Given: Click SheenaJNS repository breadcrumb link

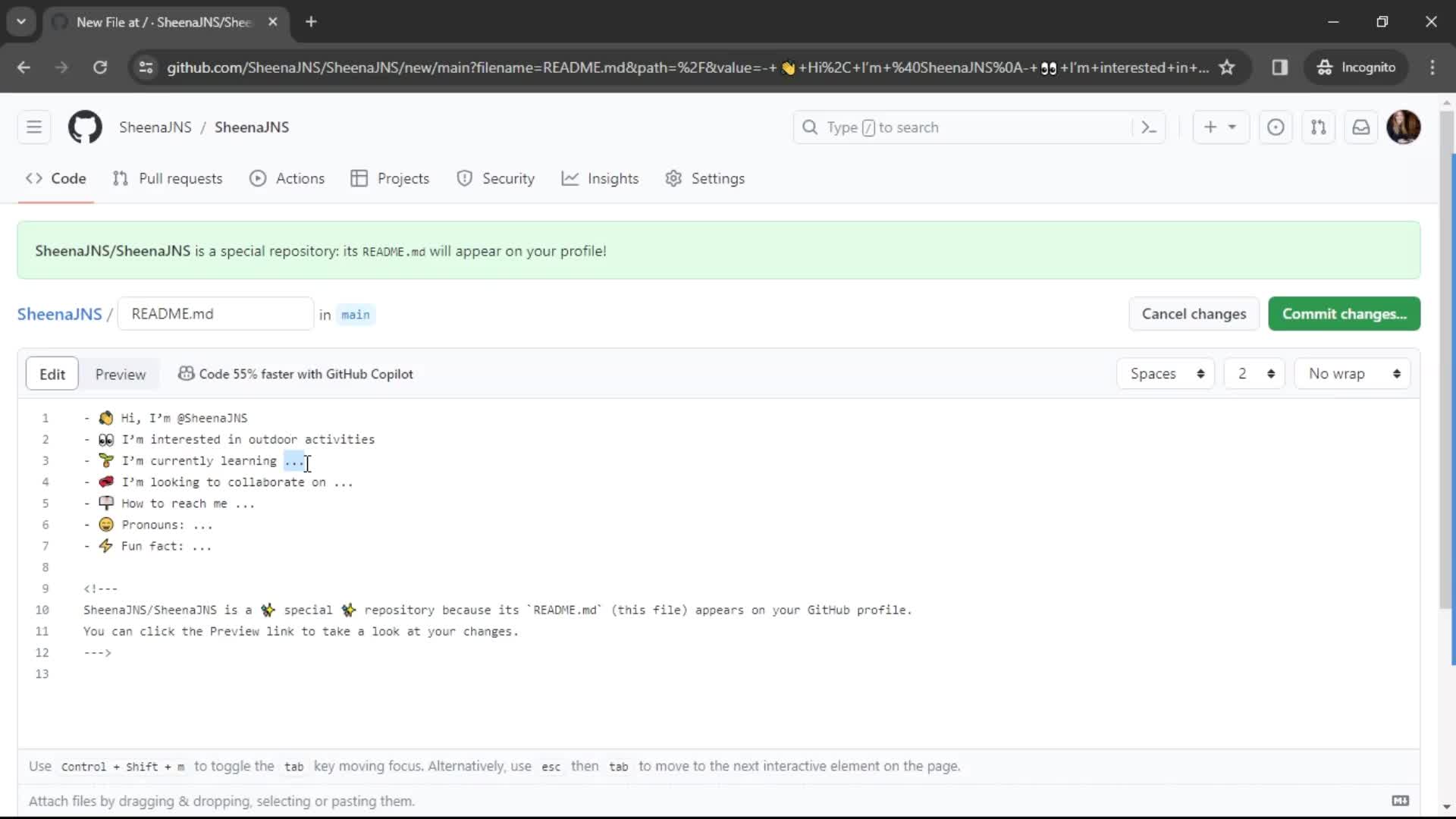Looking at the screenshot, I should [59, 314].
